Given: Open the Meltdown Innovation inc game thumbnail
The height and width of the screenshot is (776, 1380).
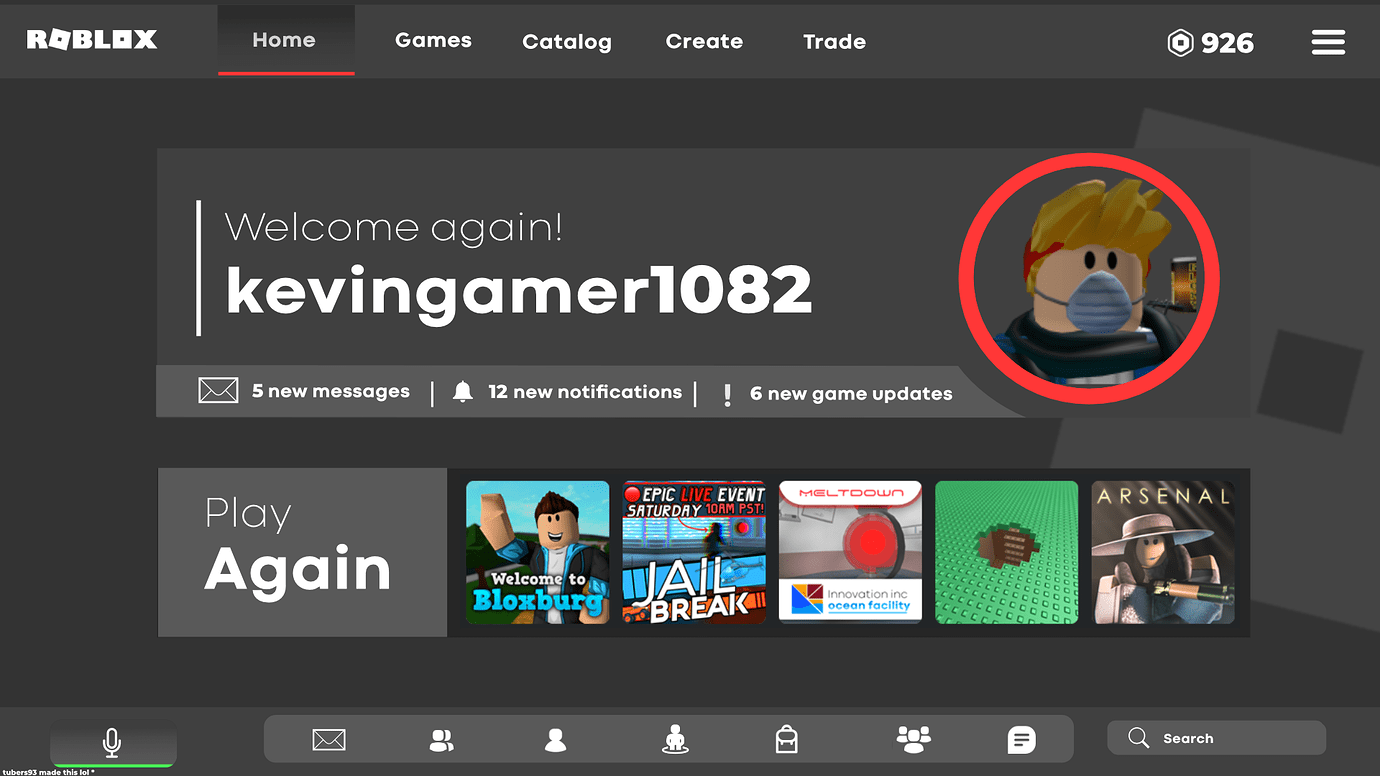Looking at the screenshot, I should pyautogui.click(x=850, y=552).
